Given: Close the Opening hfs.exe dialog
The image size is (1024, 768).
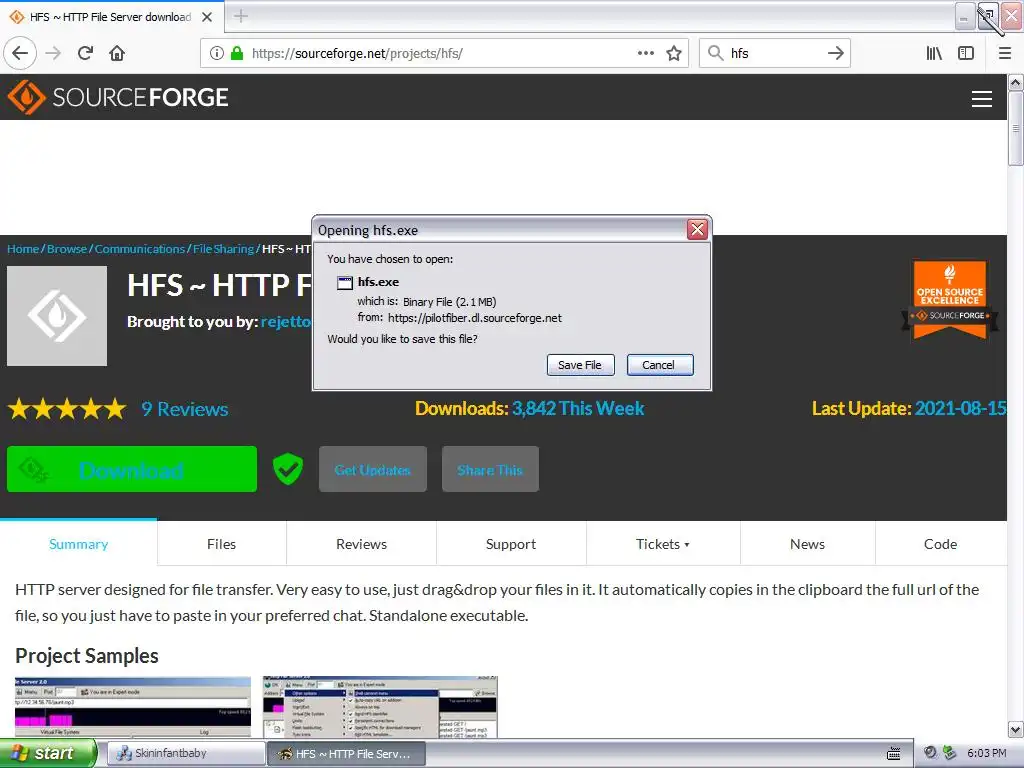Looking at the screenshot, I should [x=697, y=229].
